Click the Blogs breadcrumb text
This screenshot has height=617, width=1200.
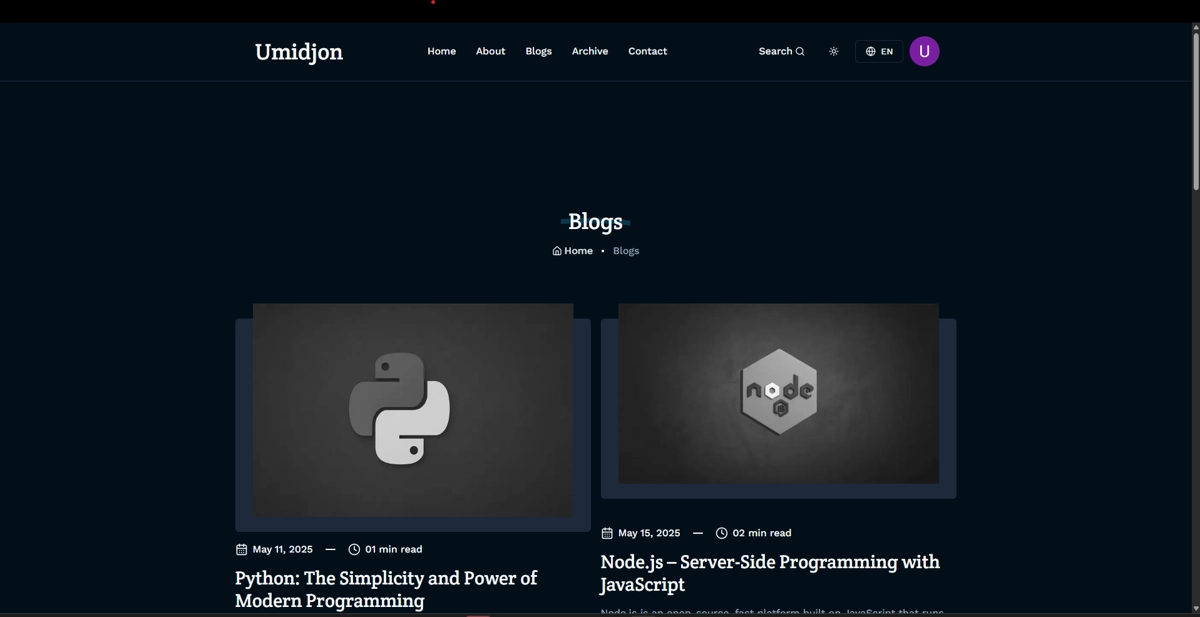pos(626,251)
